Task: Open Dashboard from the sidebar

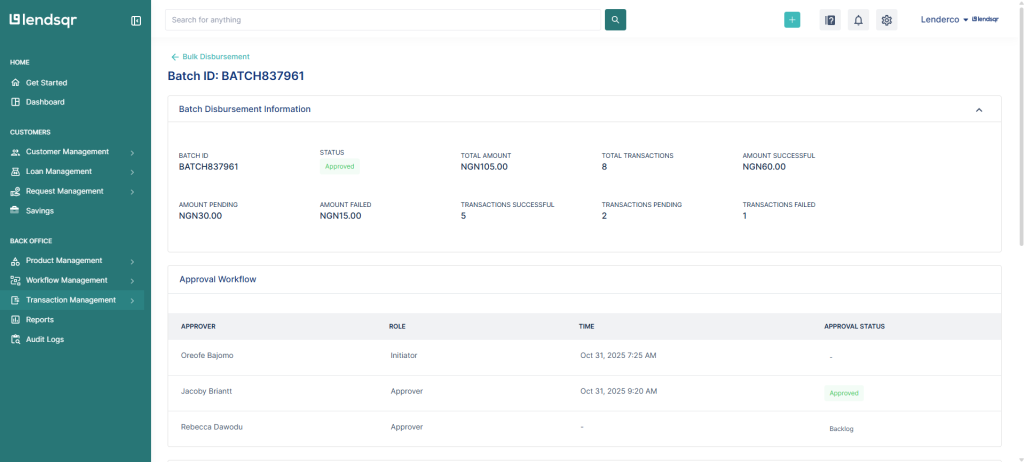Action: (x=45, y=102)
